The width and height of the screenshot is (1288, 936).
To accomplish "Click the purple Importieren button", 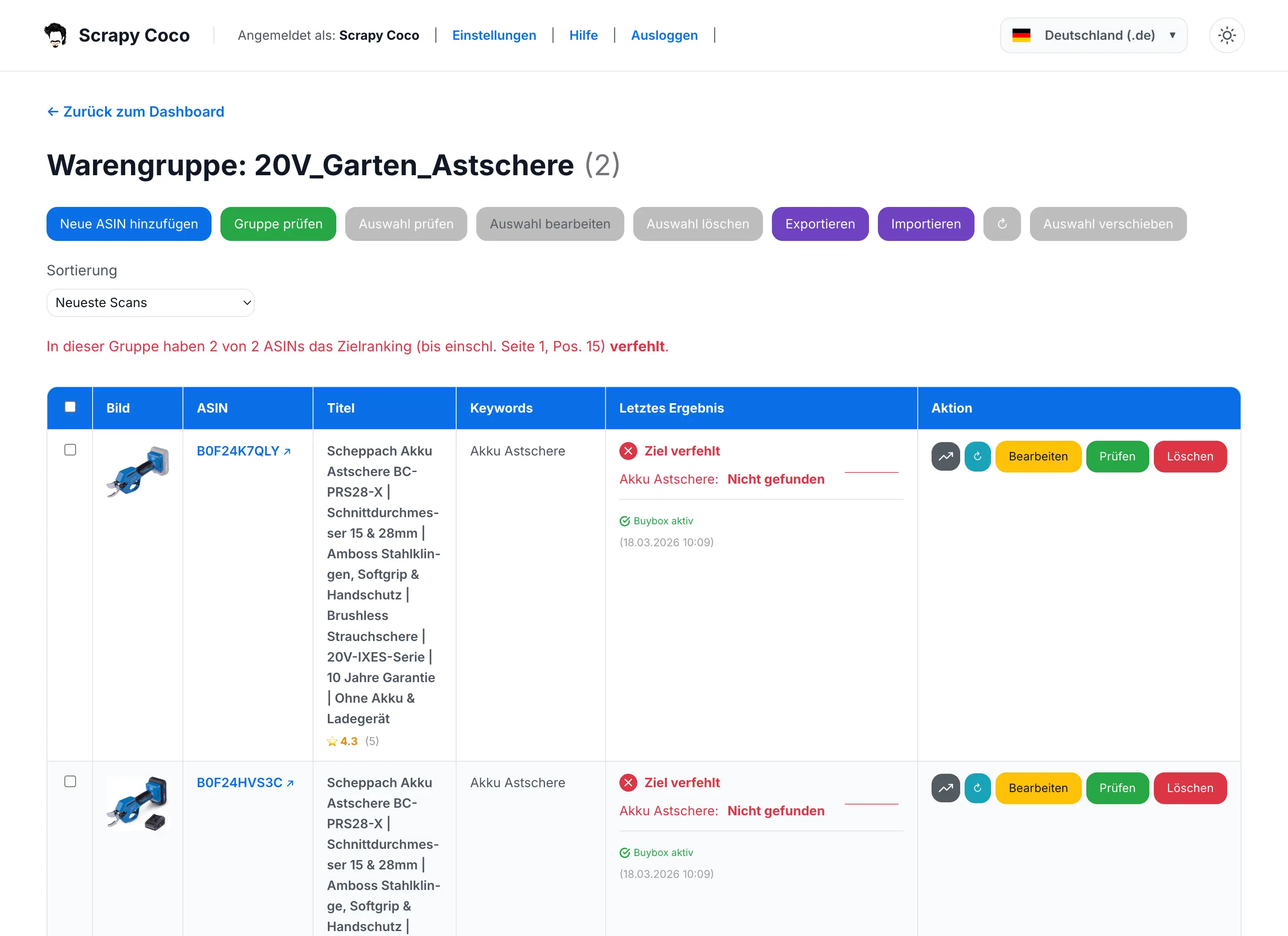I will tap(926, 223).
